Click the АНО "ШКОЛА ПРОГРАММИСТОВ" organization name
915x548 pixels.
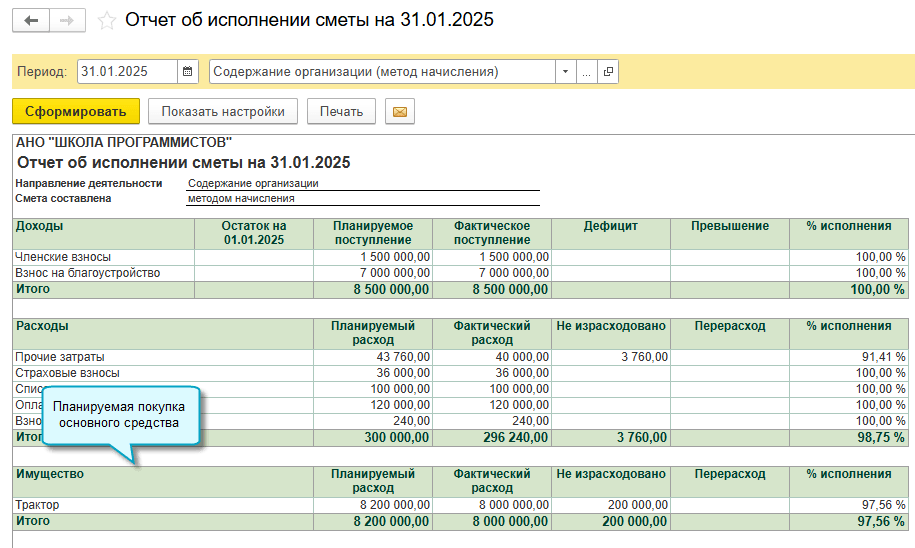pos(124,142)
